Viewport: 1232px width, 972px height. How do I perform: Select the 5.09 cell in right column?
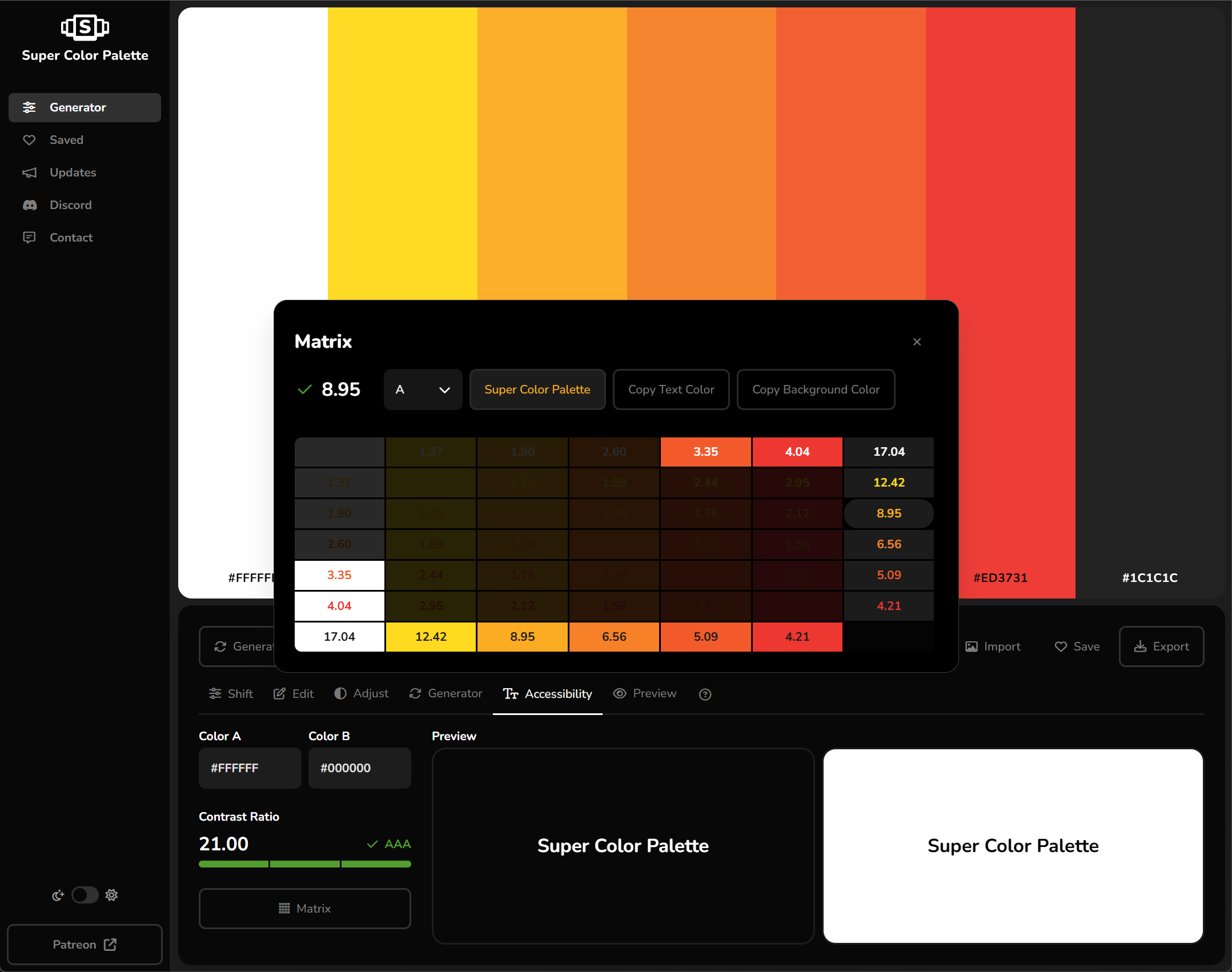pyautogui.click(x=889, y=575)
